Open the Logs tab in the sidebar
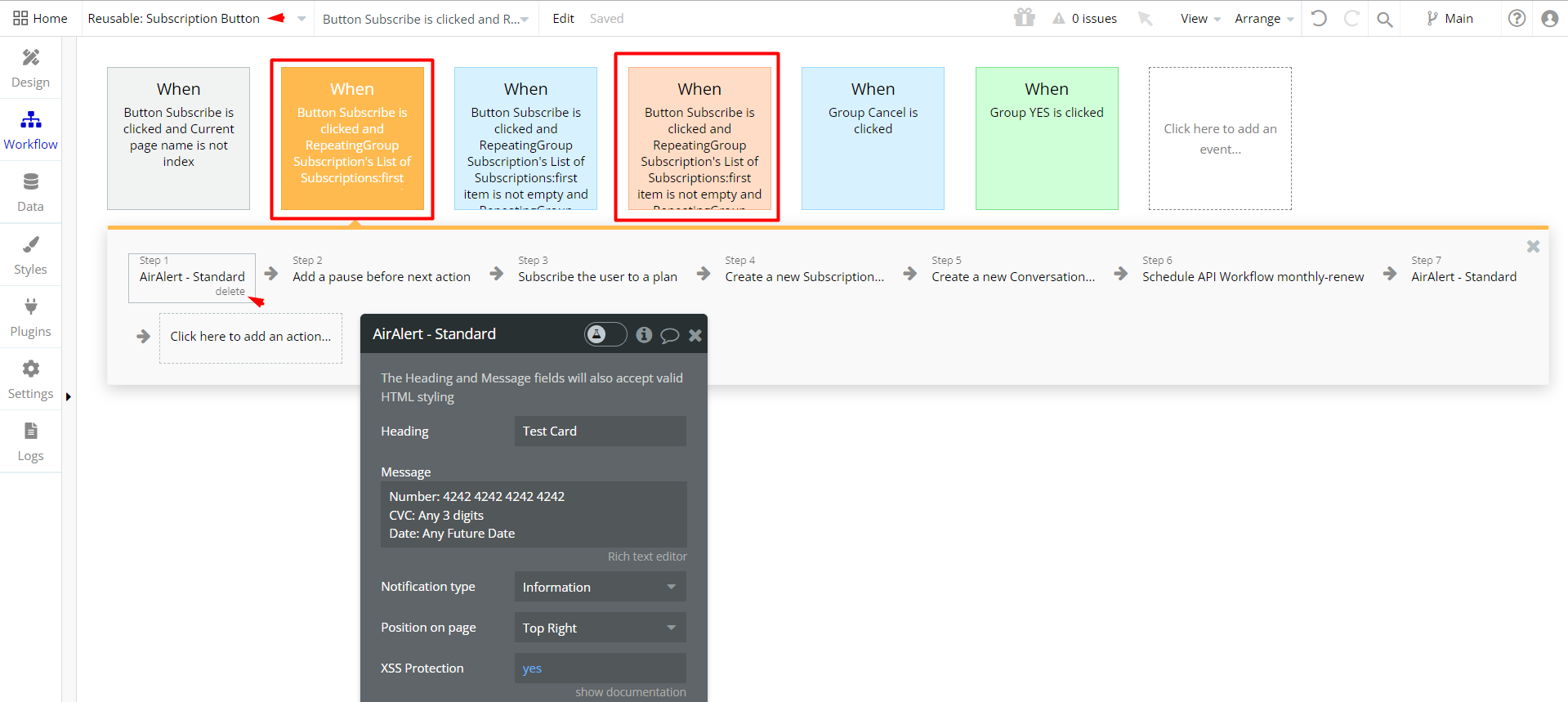The width and height of the screenshot is (1568, 702). (30, 442)
